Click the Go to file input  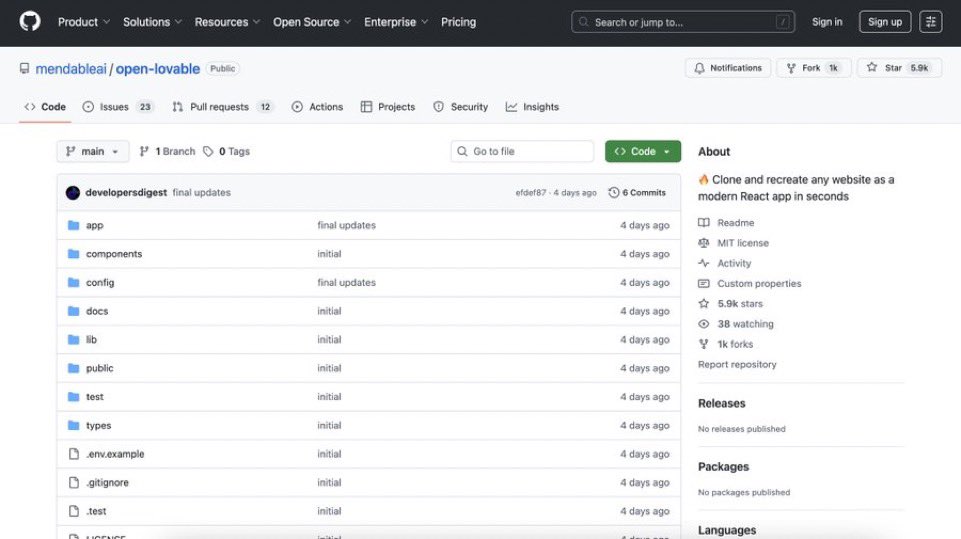[x=522, y=151]
